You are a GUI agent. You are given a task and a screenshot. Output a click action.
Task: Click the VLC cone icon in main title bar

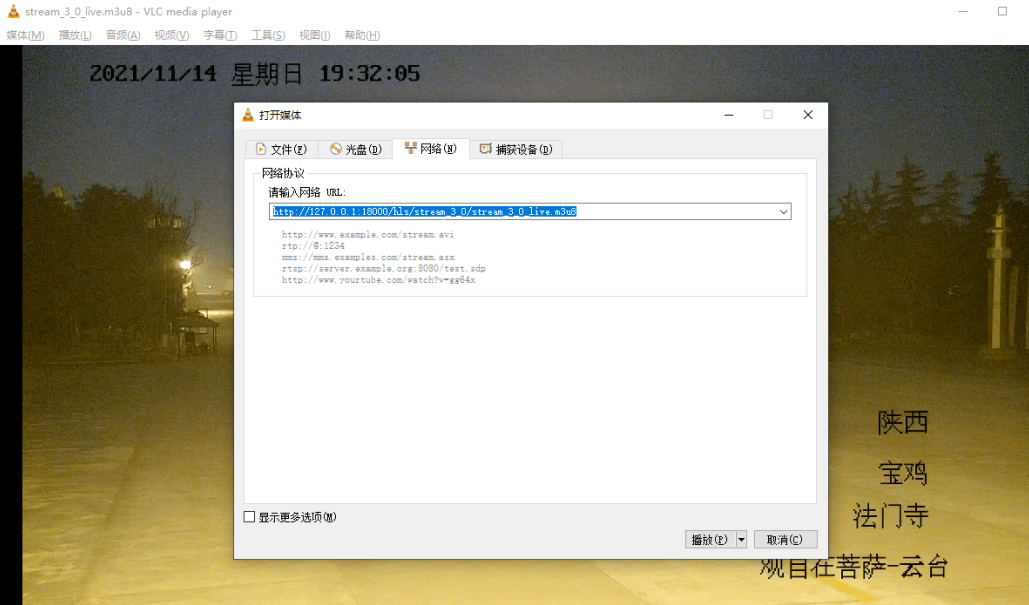coord(13,12)
